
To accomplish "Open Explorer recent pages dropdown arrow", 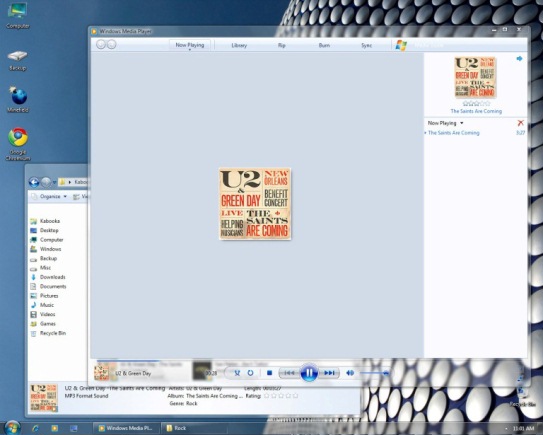I will pyautogui.click(x=54, y=182).
